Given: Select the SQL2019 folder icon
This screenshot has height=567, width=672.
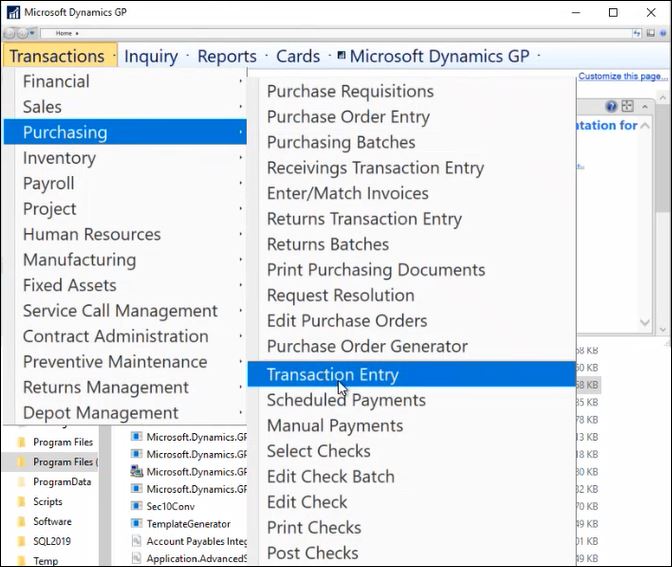Looking at the screenshot, I should pos(19,541).
